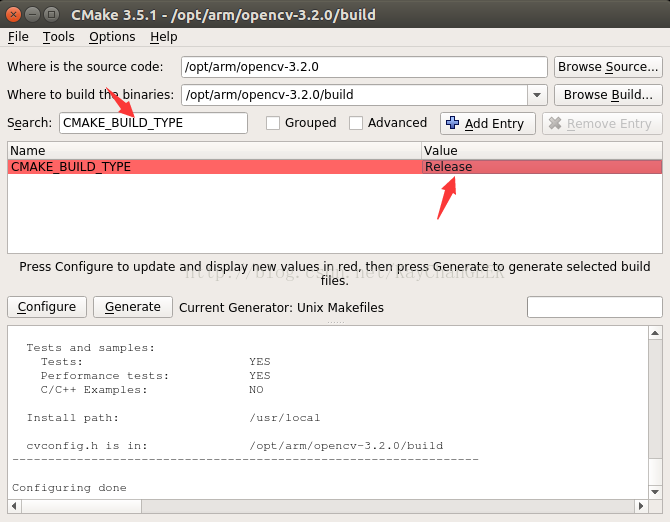Click the Name column header
670x522 pixels.
(215, 151)
